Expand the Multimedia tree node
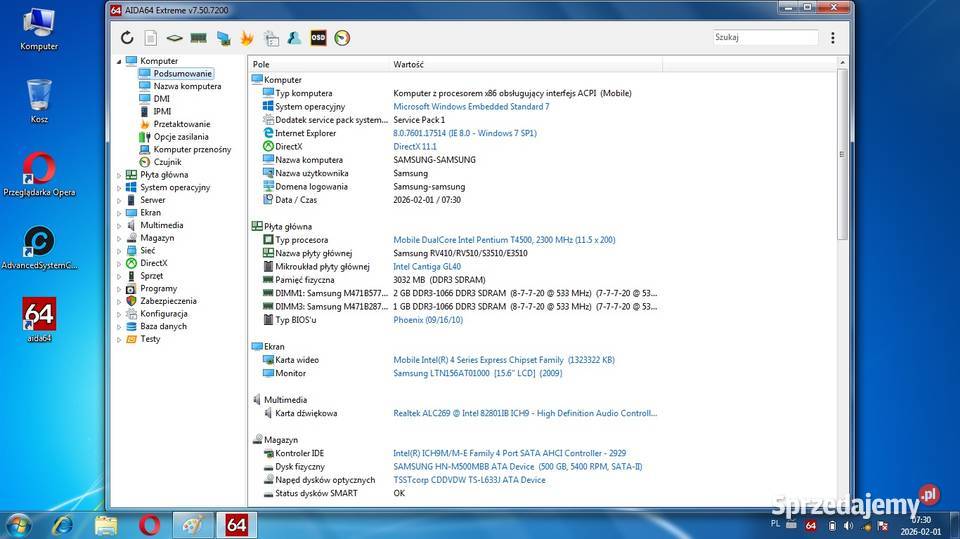This screenshot has width=960, height=539. [119, 225]
